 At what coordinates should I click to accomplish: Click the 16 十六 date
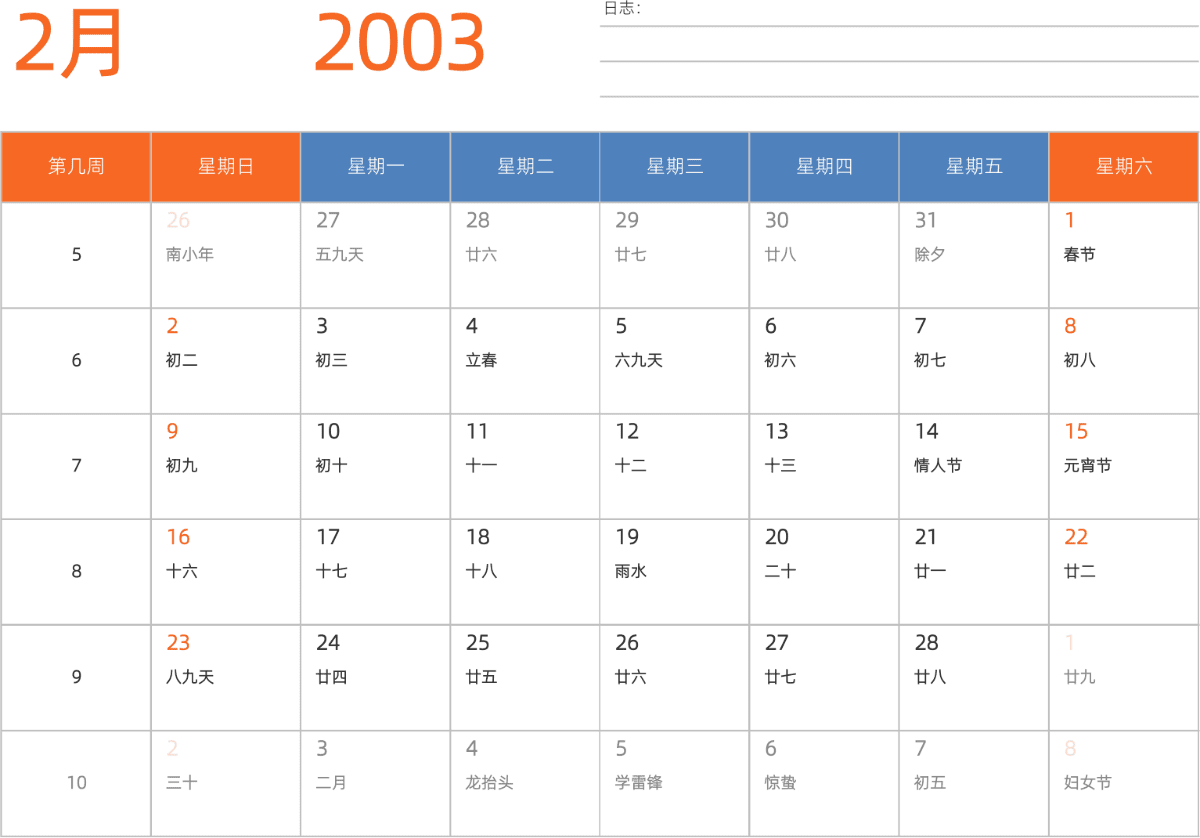point(226,572)
